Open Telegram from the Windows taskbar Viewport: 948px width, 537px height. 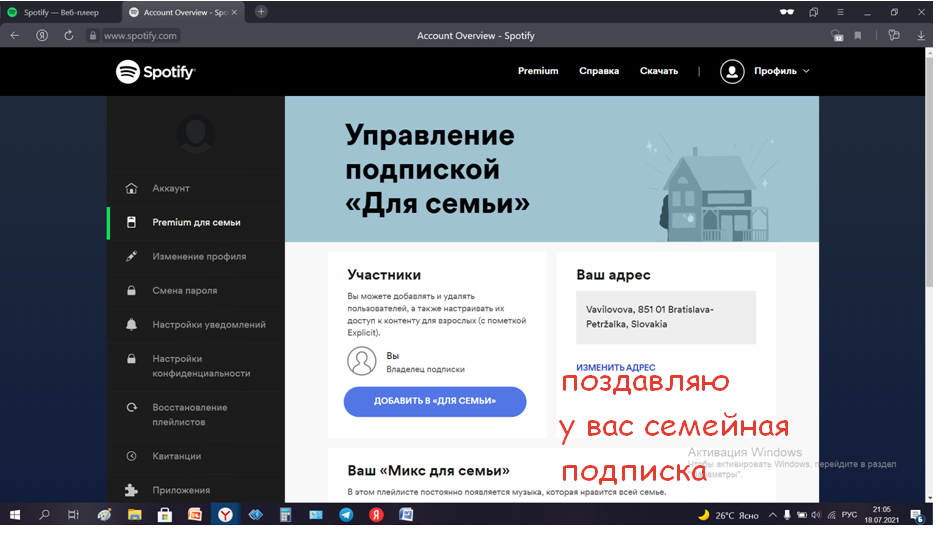tap(346, 515)
